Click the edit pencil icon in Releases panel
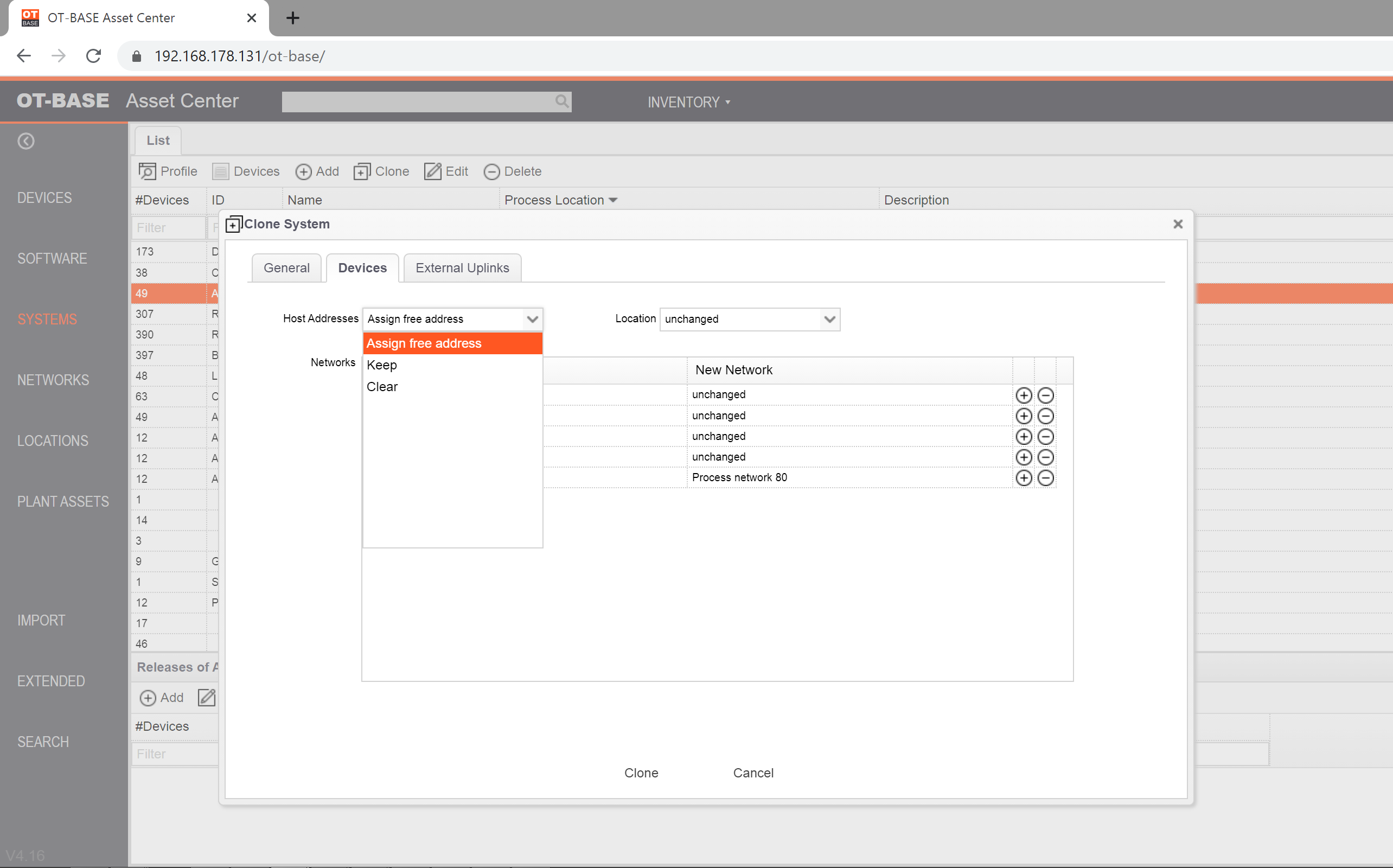The image size is (1393, 868). 206,698
